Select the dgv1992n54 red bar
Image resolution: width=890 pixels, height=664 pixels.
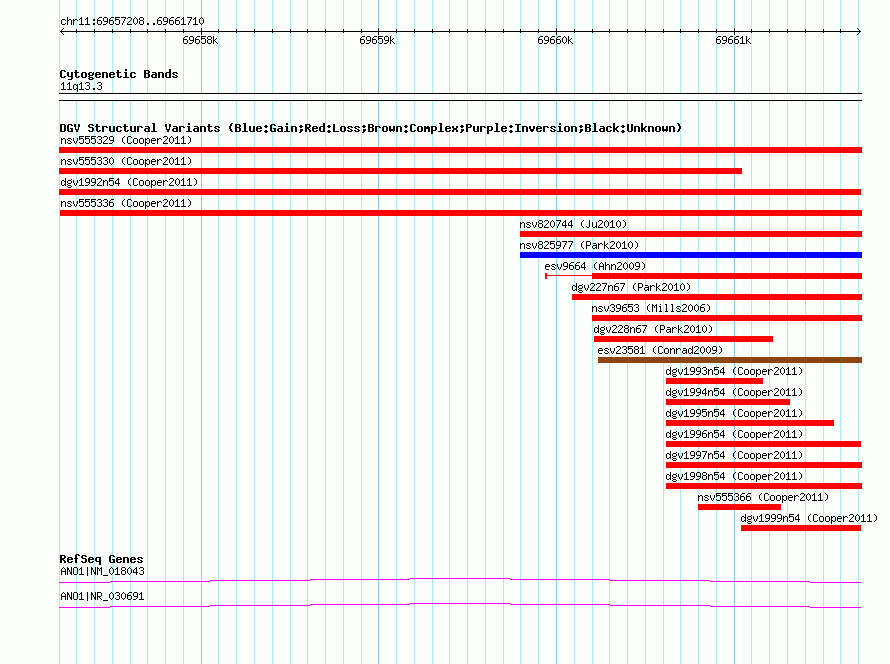click(x=460, y=192)
